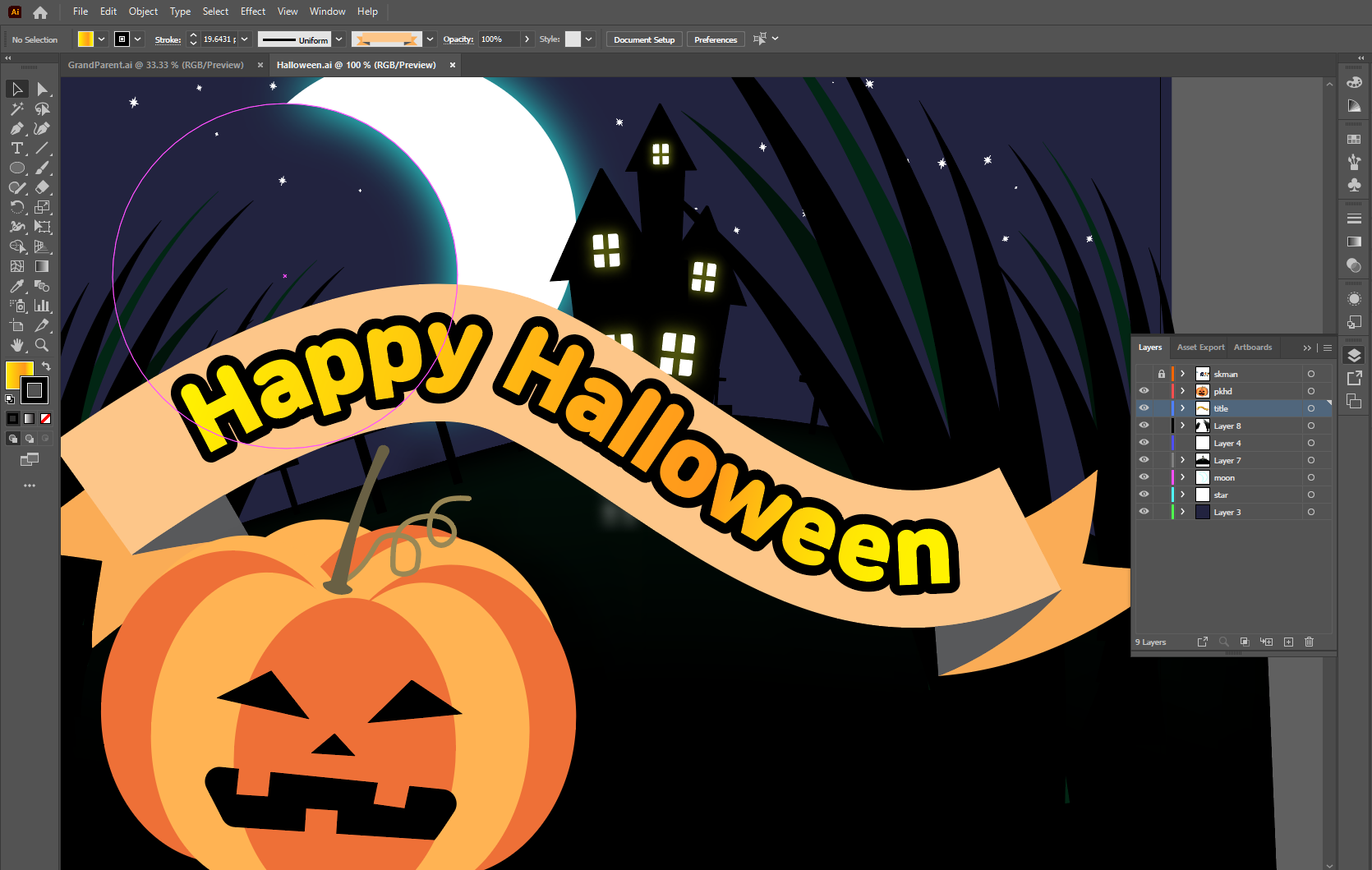Viewport: 1372px width, 870px height.
Task: Click the Preferences button
Action: (716, 39)
